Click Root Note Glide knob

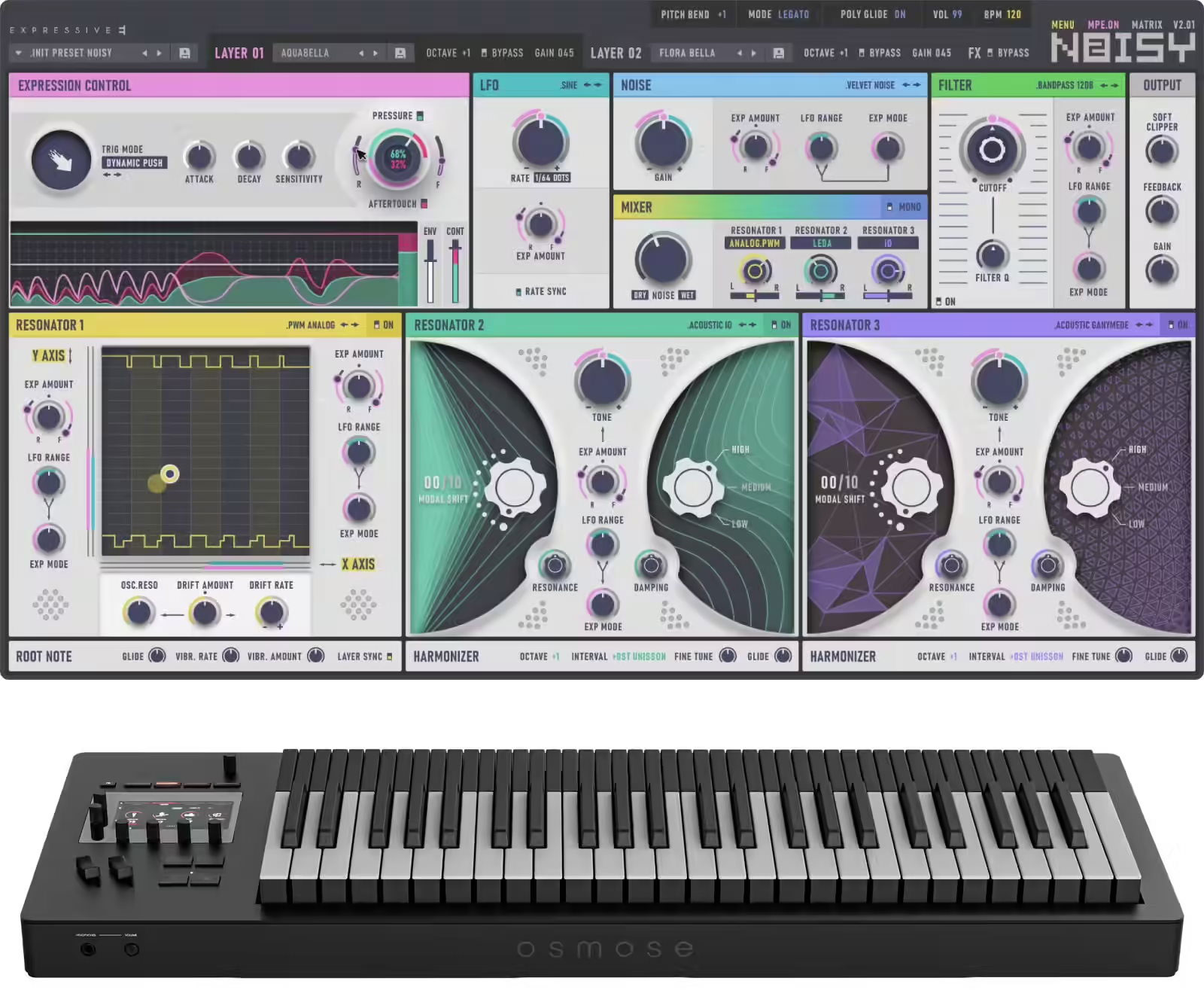click(x=157, y=656)
